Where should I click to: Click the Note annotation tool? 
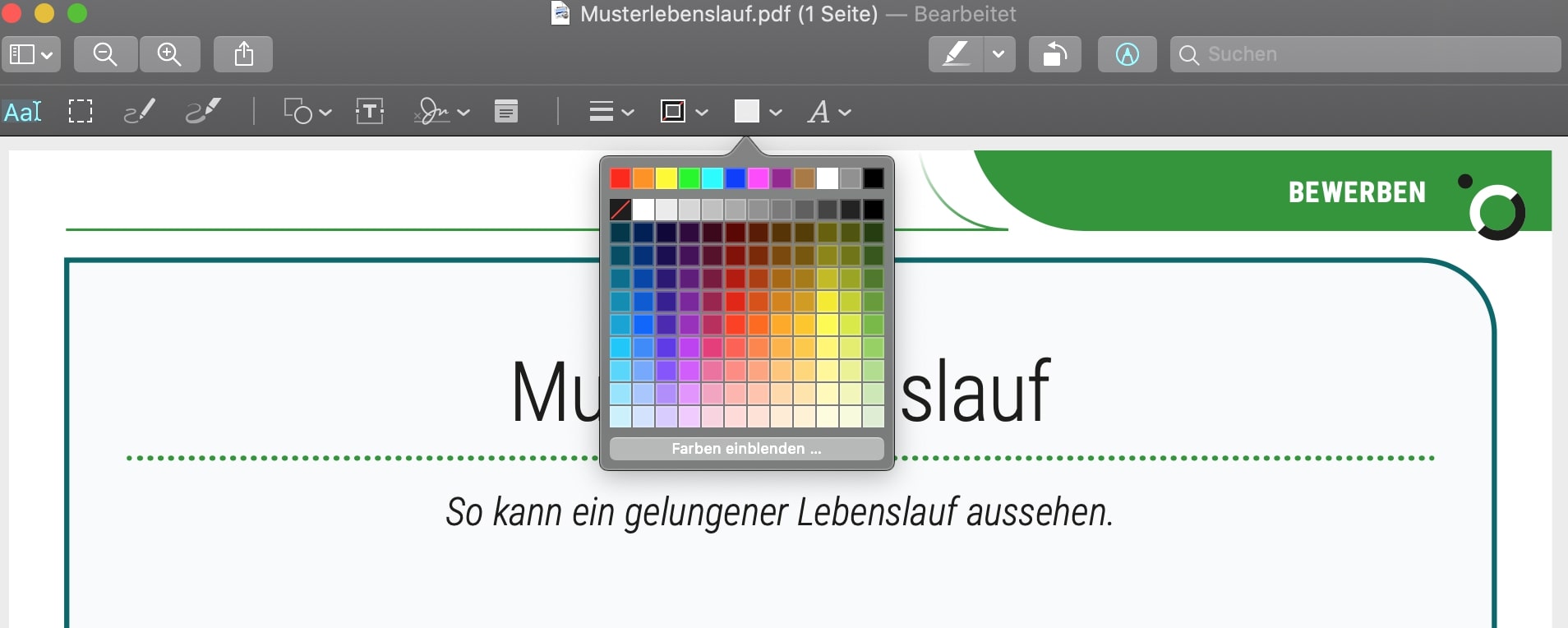tap(506, 111)
